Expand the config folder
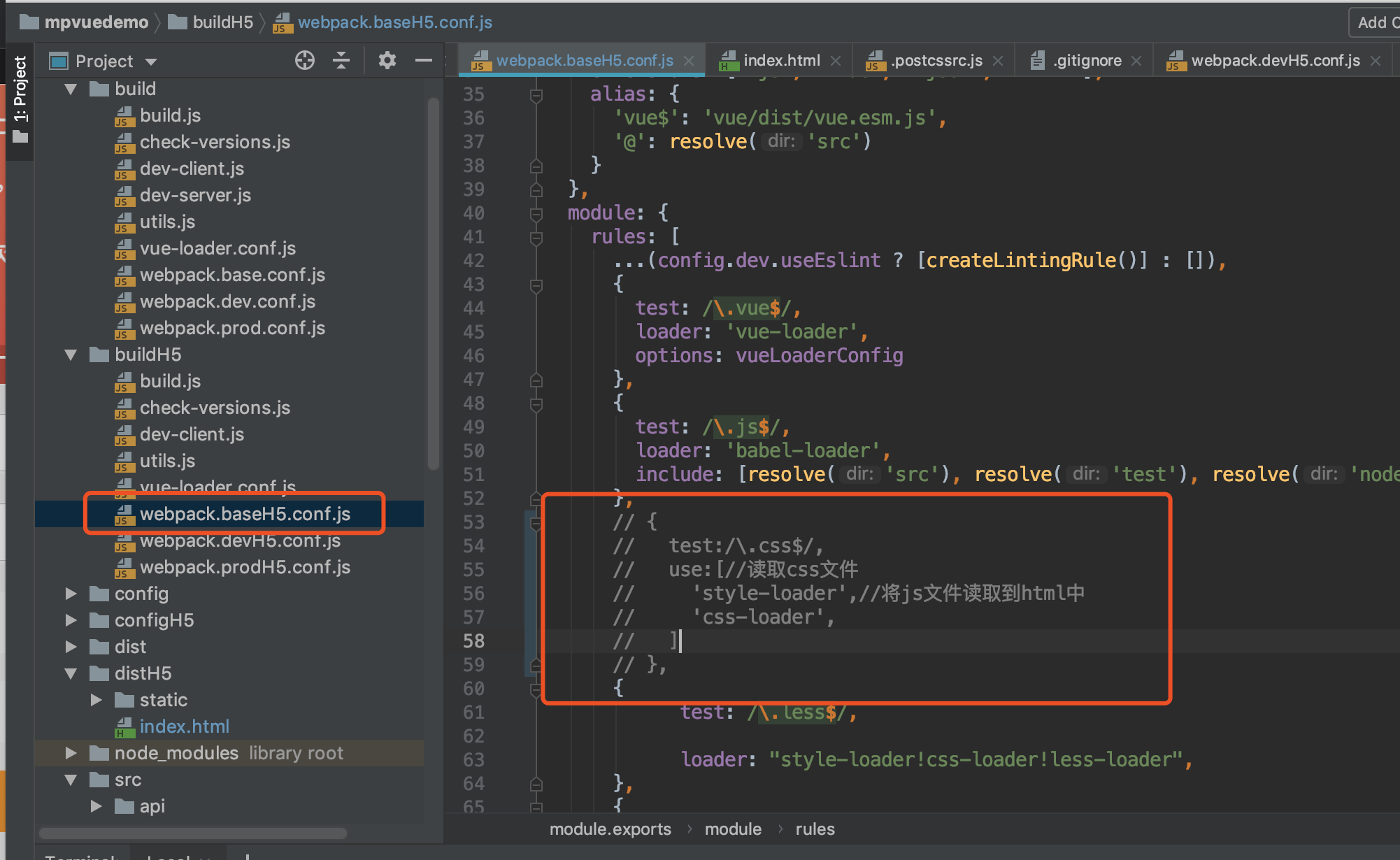 coord(71,594)
